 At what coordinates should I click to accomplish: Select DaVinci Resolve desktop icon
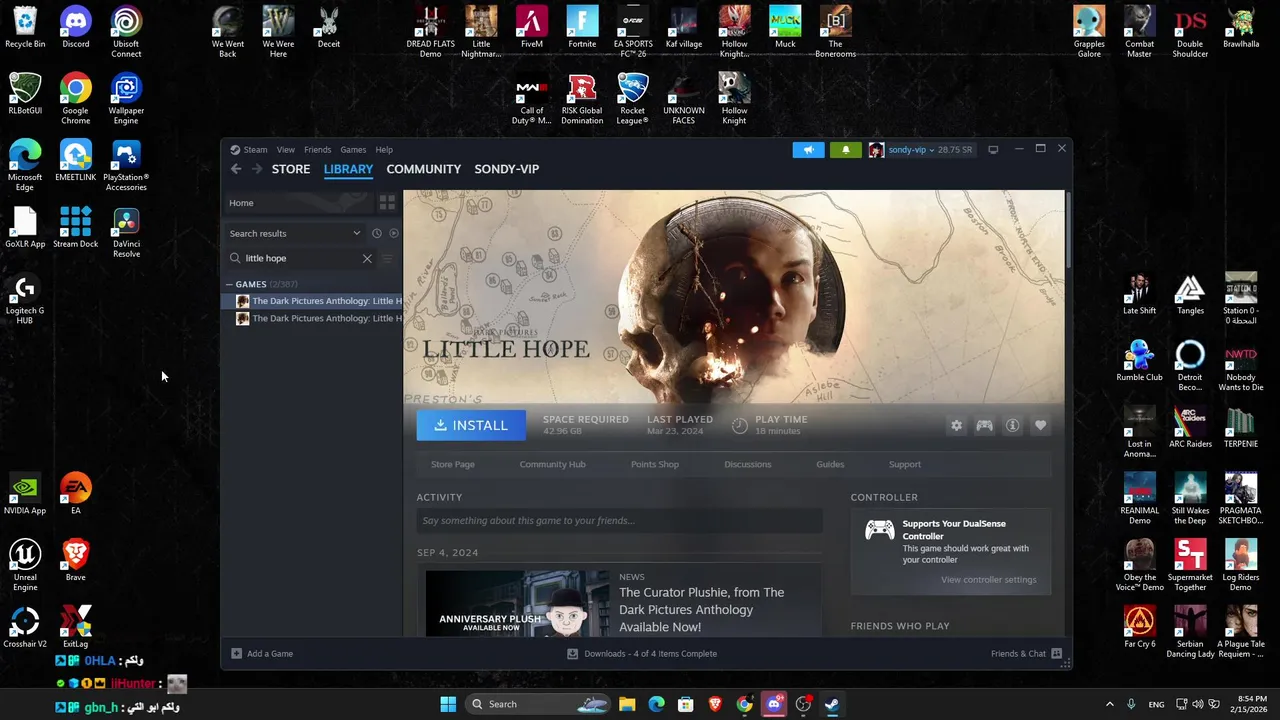pos(126,232)
